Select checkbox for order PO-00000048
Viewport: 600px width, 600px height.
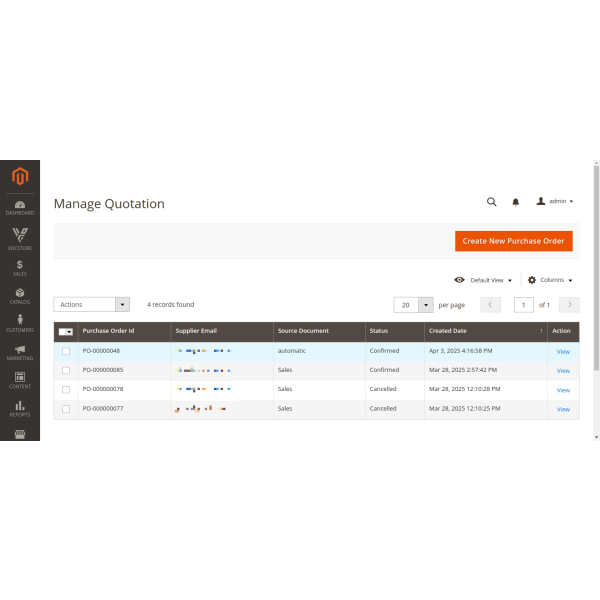click(x=66, y=351)
